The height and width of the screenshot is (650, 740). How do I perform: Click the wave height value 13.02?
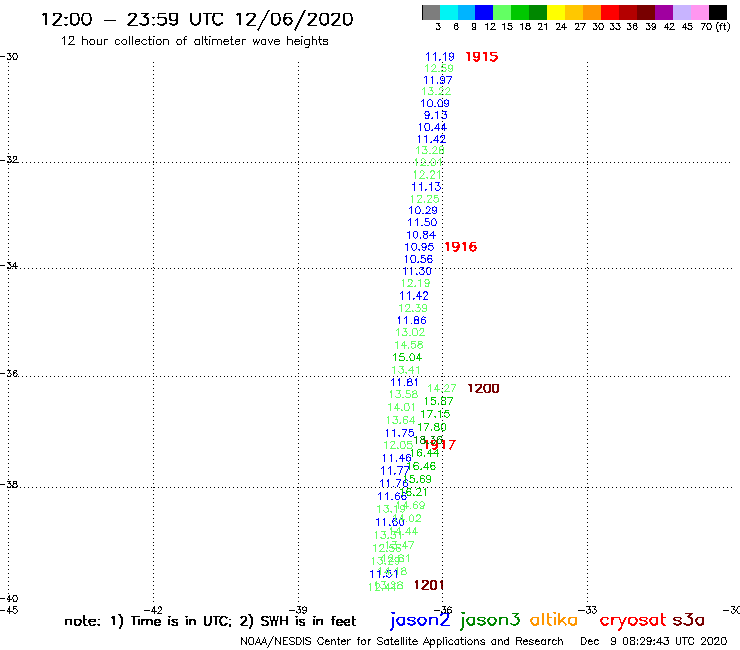(411, 332)
